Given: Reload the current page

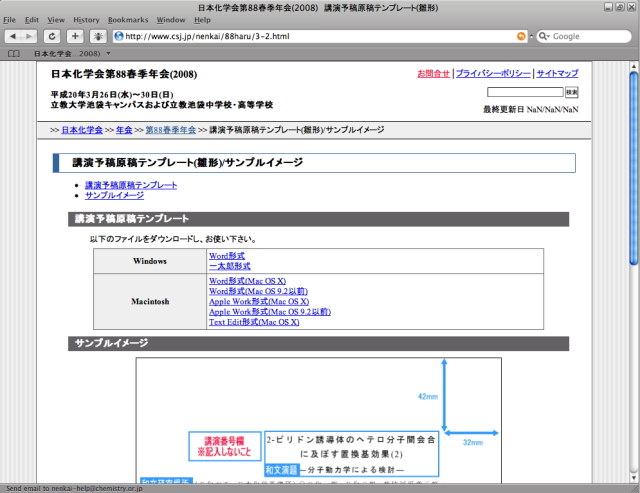Looking at the screenshot, I should click(54, 36).
